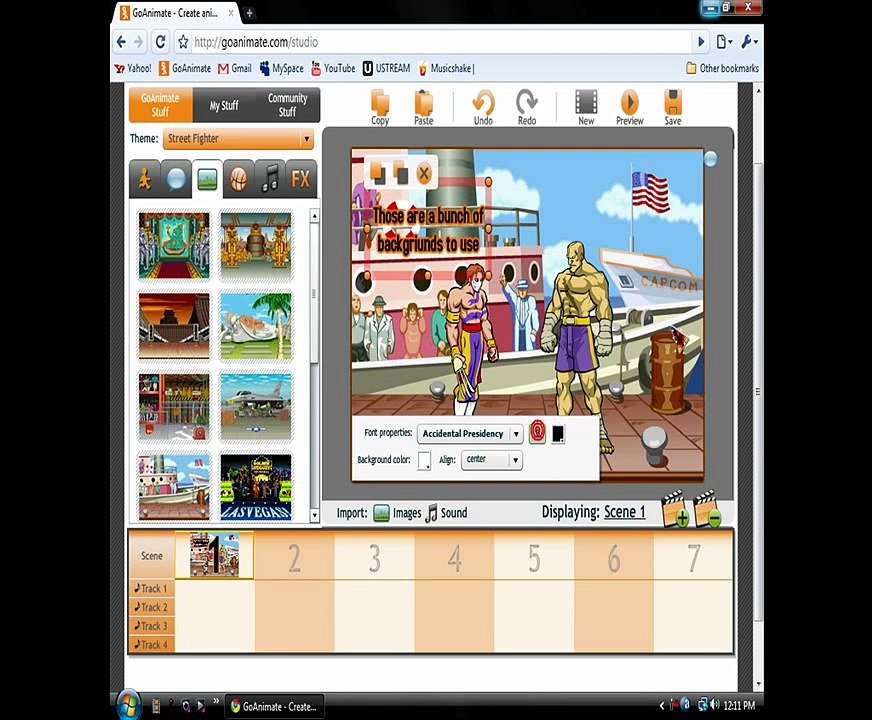Click the Paste toolbar icon
Viewport: 872px width, 720px height.
click(x=424, y=107)
